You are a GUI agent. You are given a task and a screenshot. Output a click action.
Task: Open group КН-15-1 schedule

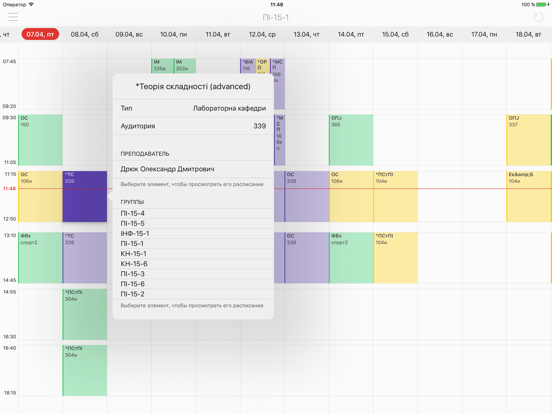(x=193, y=253)
